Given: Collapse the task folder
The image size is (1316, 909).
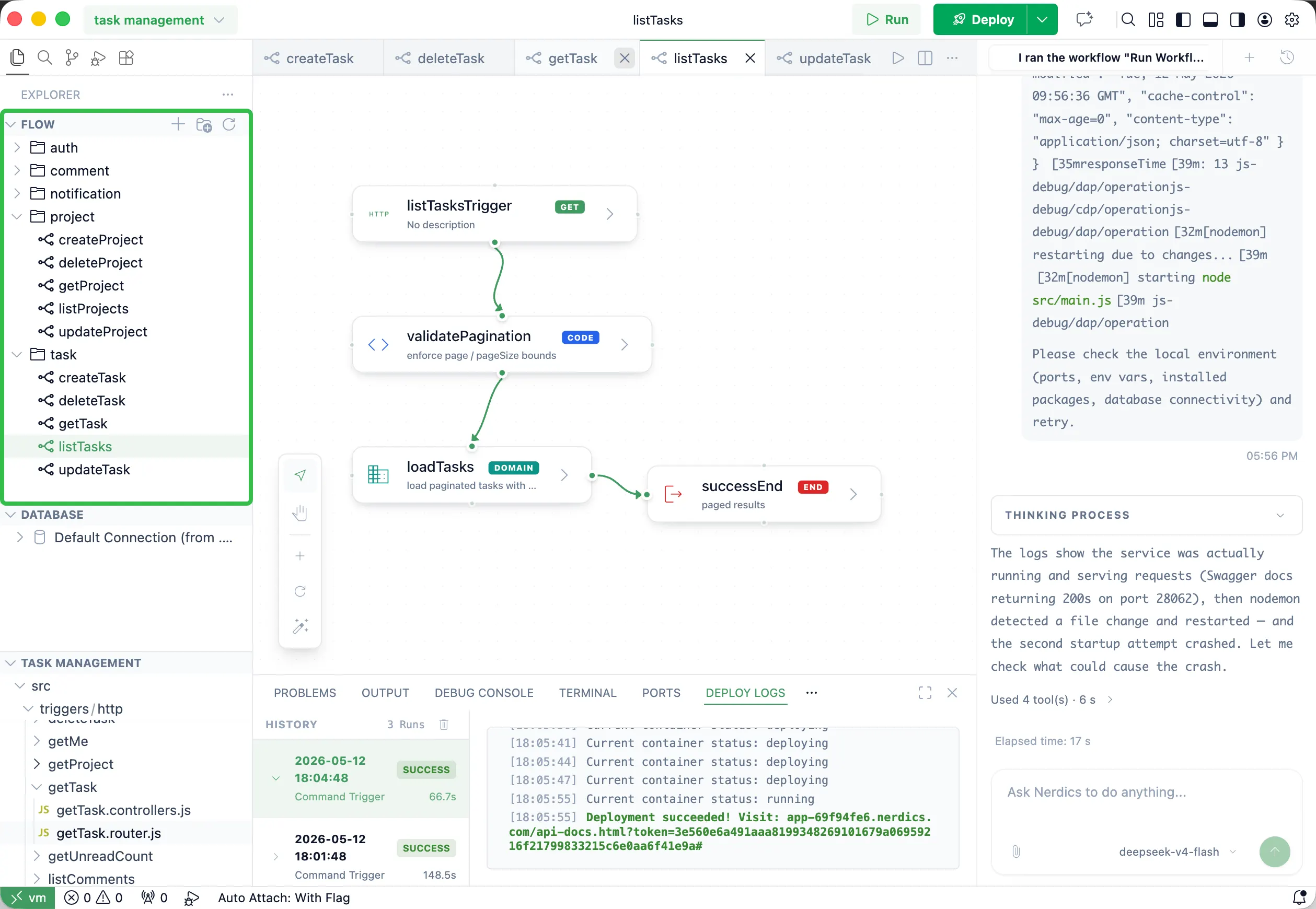Looking at the screenshot, I should pos(17,354).
